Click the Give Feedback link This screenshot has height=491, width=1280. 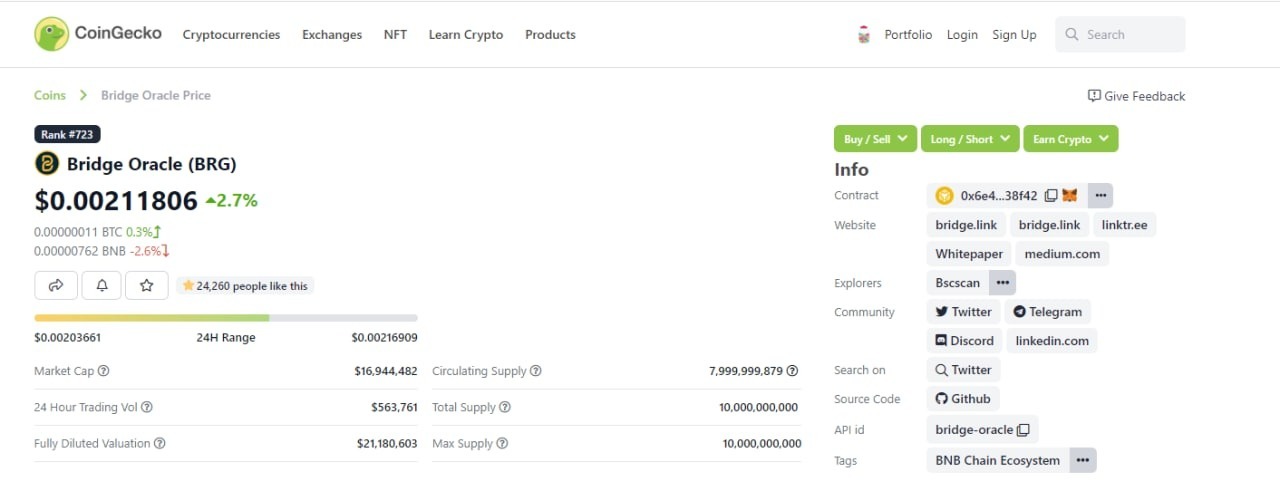click(x=1136, y=96)
